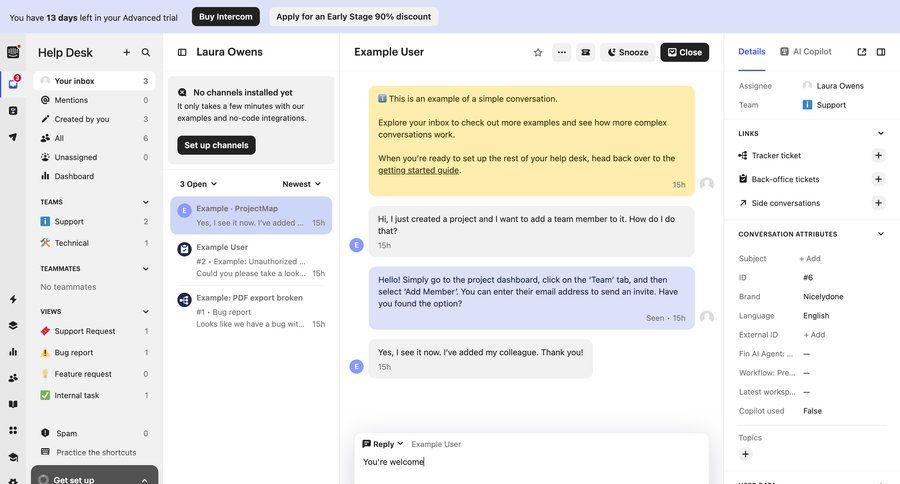The image size is (900, 484).
Task: Open the Feature request view
Action: click(x=94, y=374)
